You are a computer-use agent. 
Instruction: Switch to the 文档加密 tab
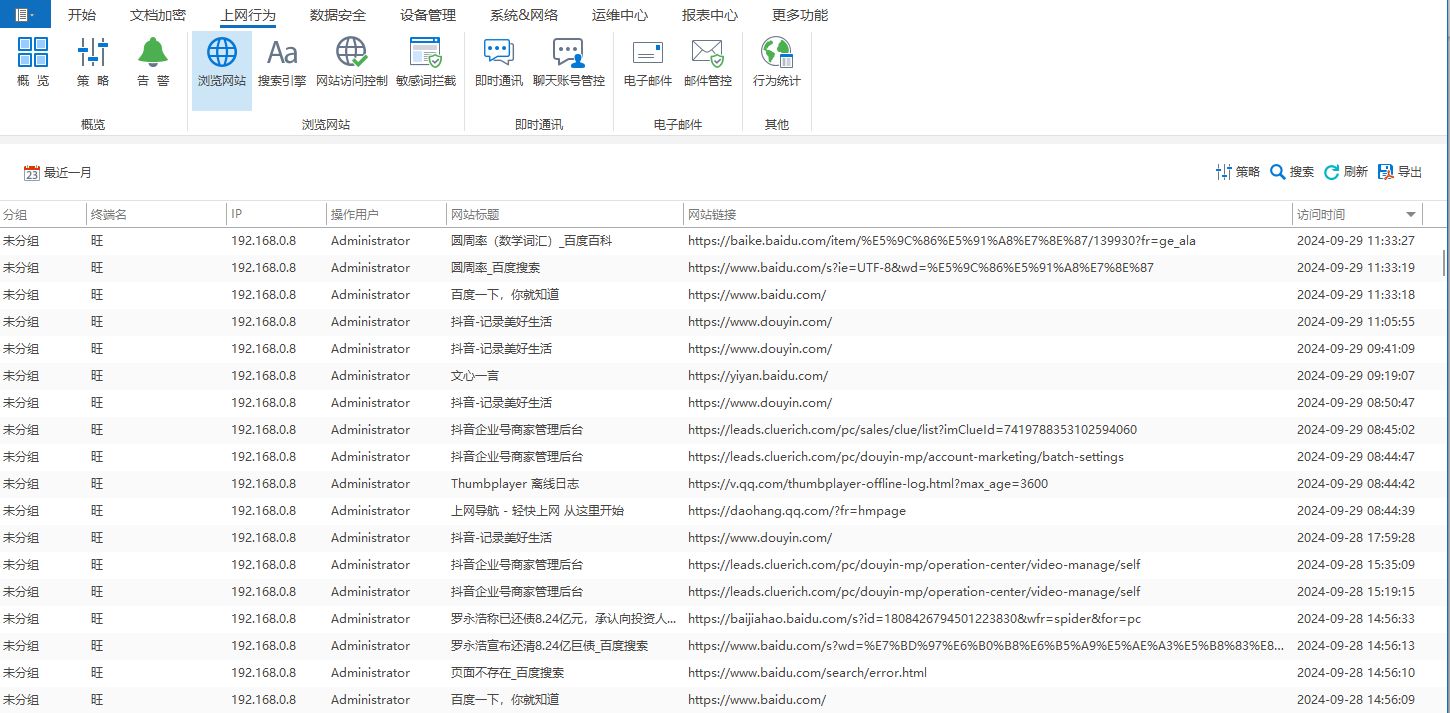tap(158, 15)
